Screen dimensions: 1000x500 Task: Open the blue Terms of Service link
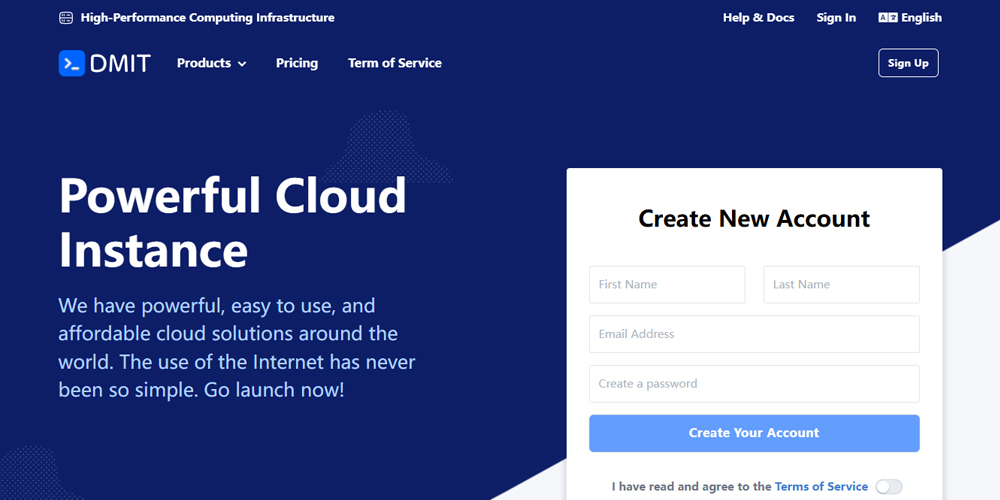click(821, 487)
